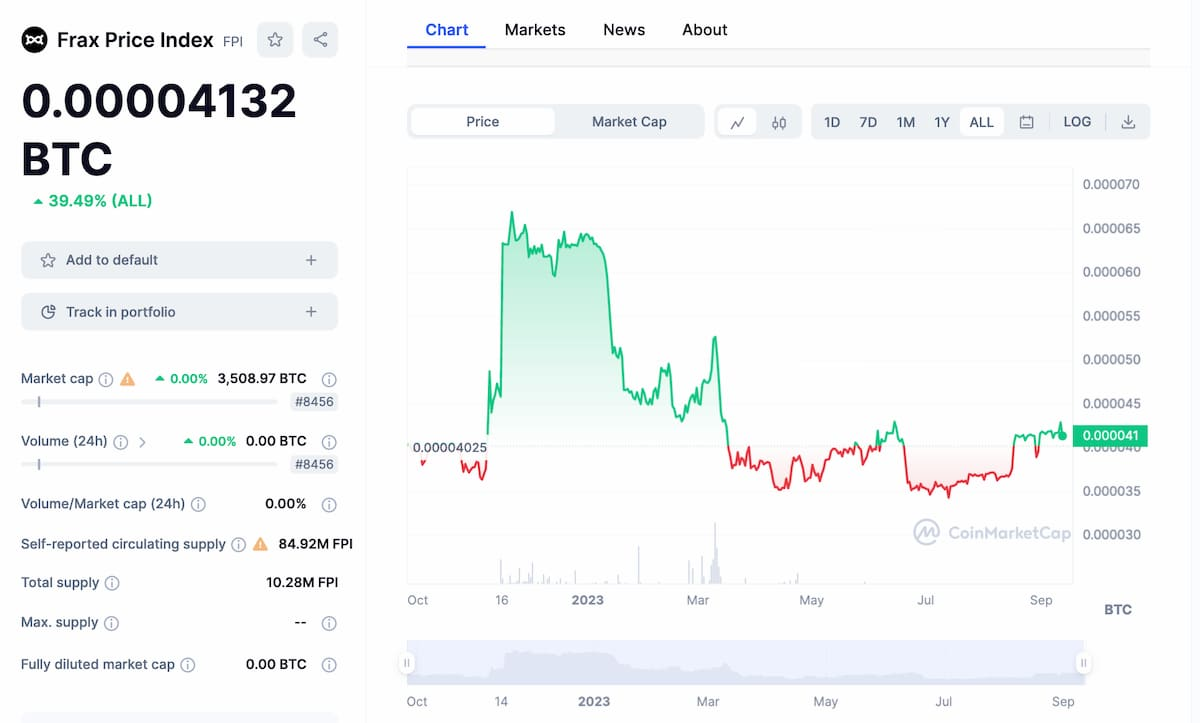Toggle chart to Market Cap view
The height and width of the screenshot is (723, 1200).
[629, 122]
